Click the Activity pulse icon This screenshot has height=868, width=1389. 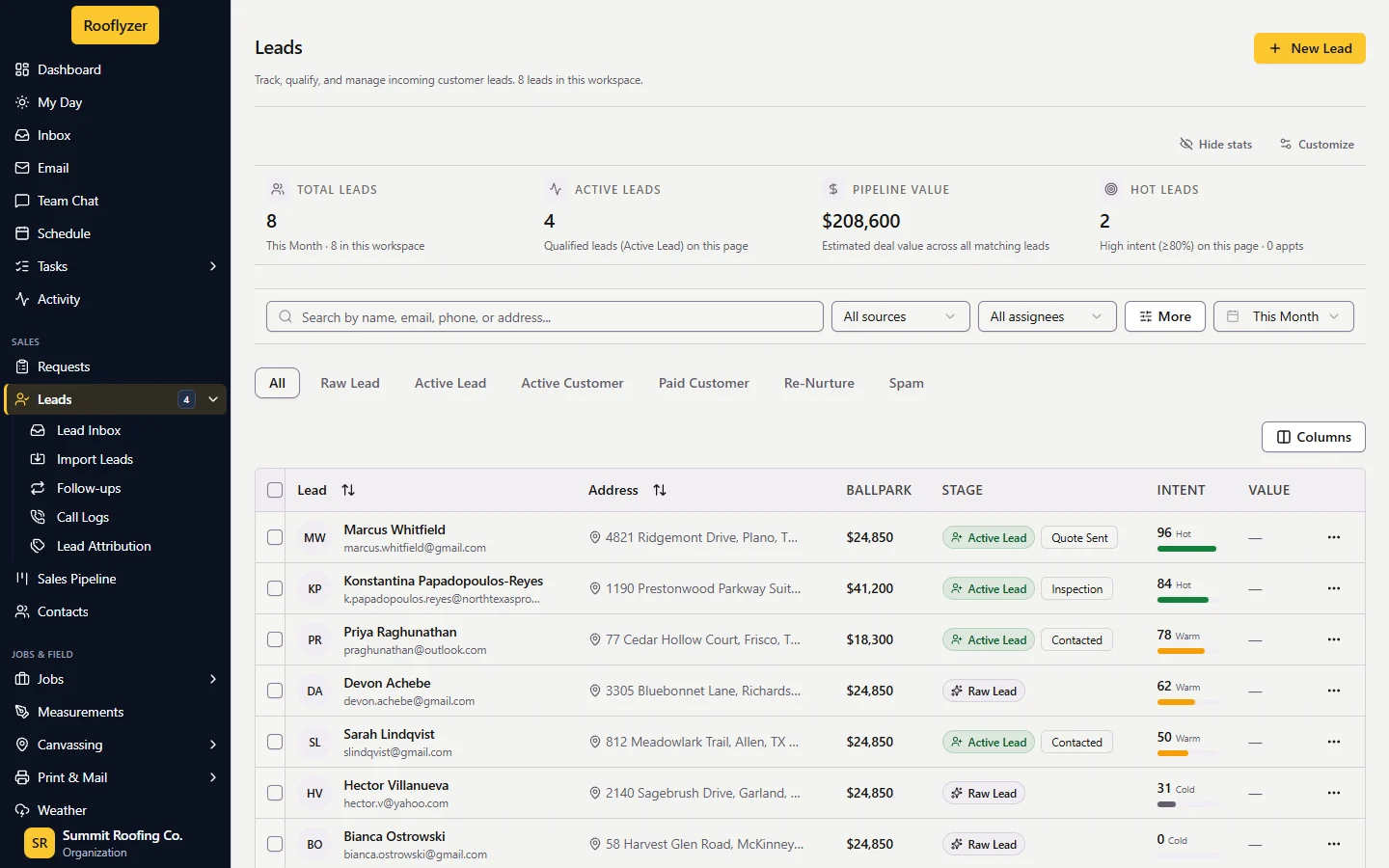(22, 299)
